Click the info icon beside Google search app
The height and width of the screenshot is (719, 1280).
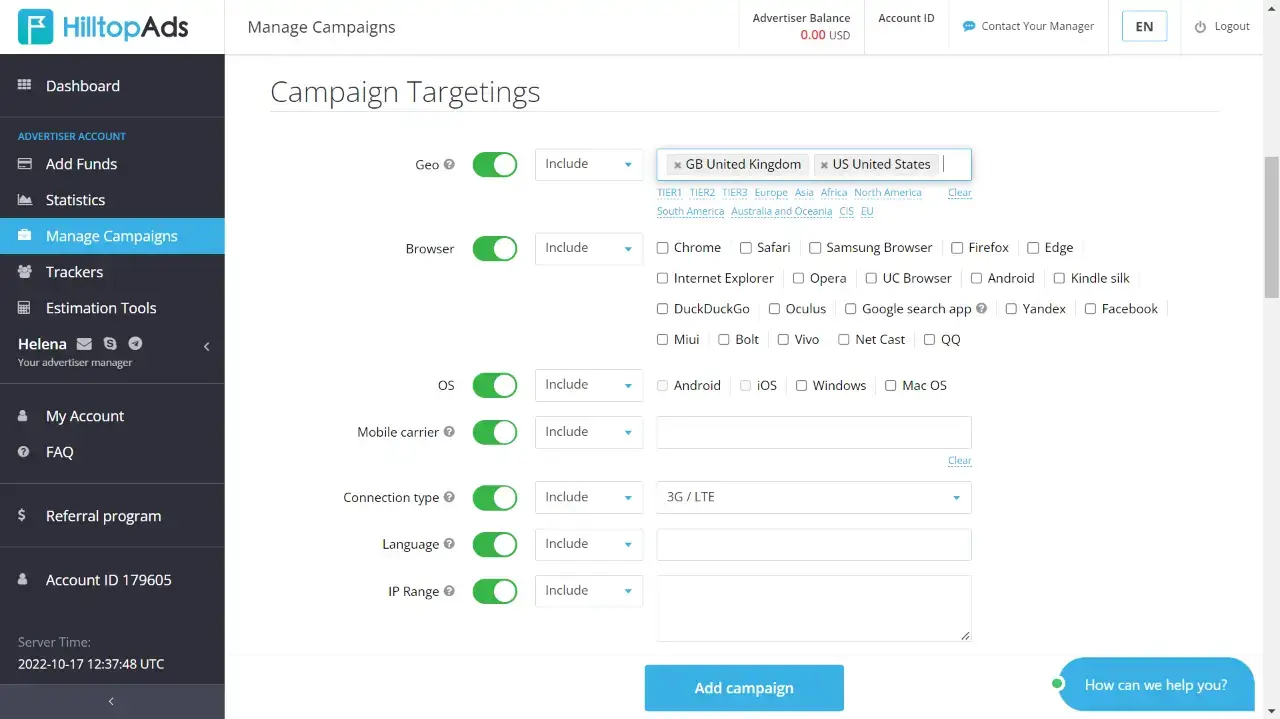(981, 309)
